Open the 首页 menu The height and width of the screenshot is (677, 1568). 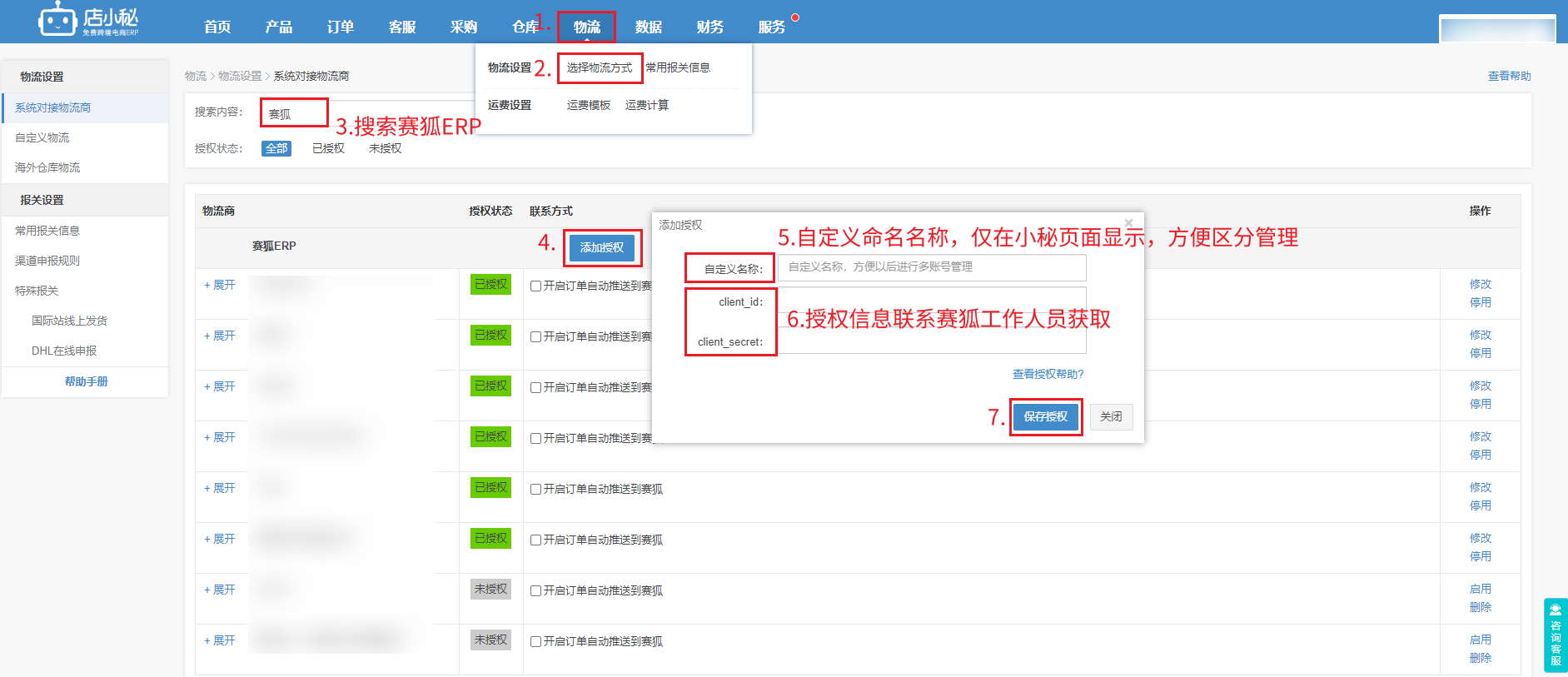click(x=217, y=27)
